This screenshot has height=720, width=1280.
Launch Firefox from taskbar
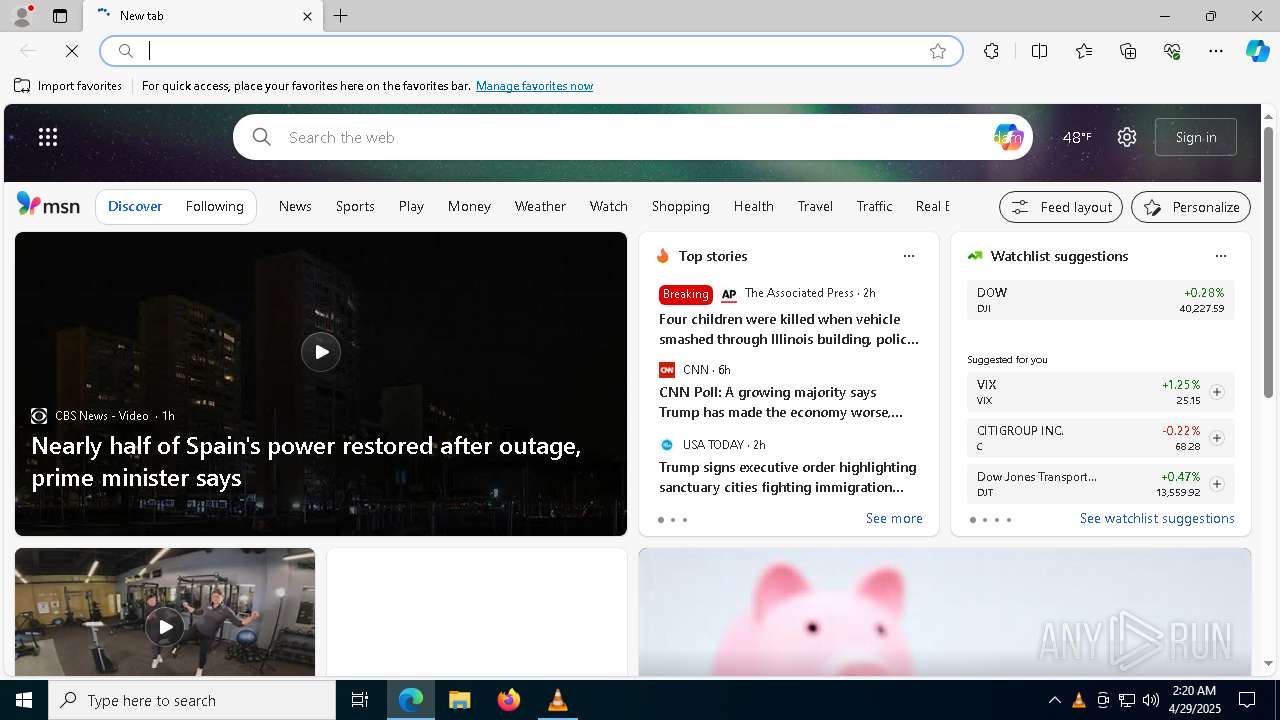point(509,700)
